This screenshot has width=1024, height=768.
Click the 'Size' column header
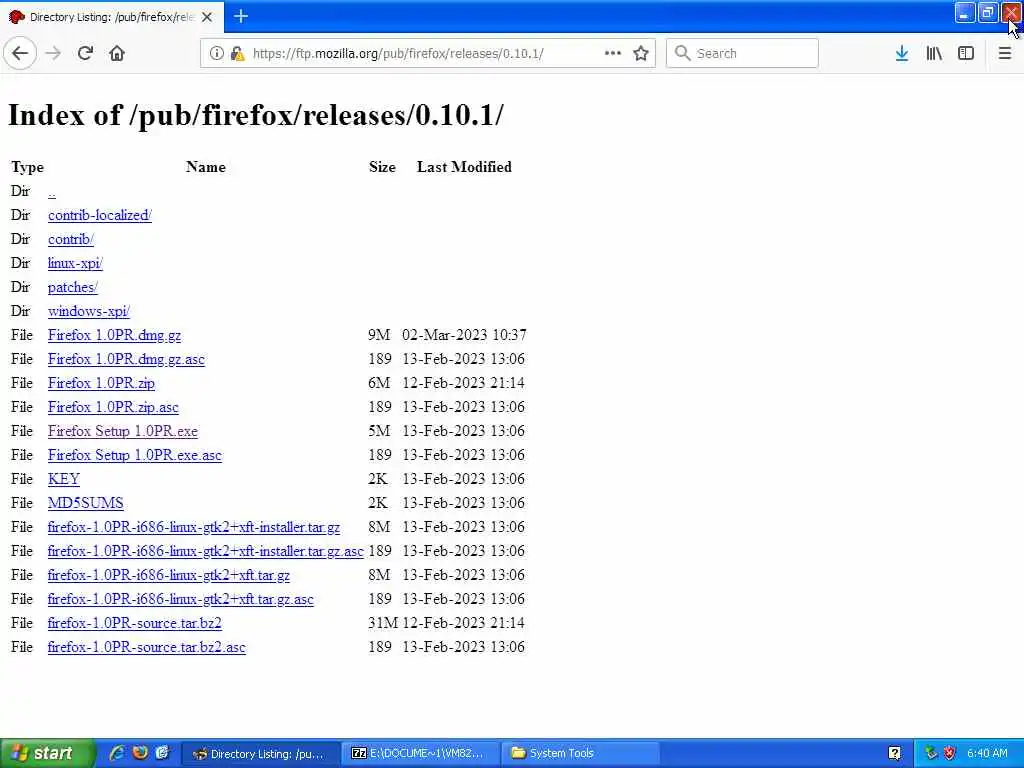click(382, 167)
